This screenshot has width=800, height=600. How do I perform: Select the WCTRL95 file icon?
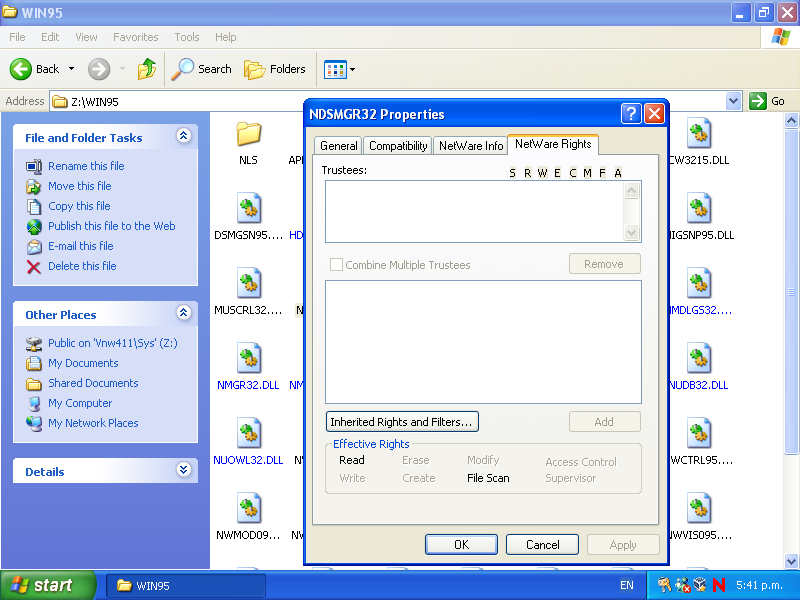coord(699,433)
